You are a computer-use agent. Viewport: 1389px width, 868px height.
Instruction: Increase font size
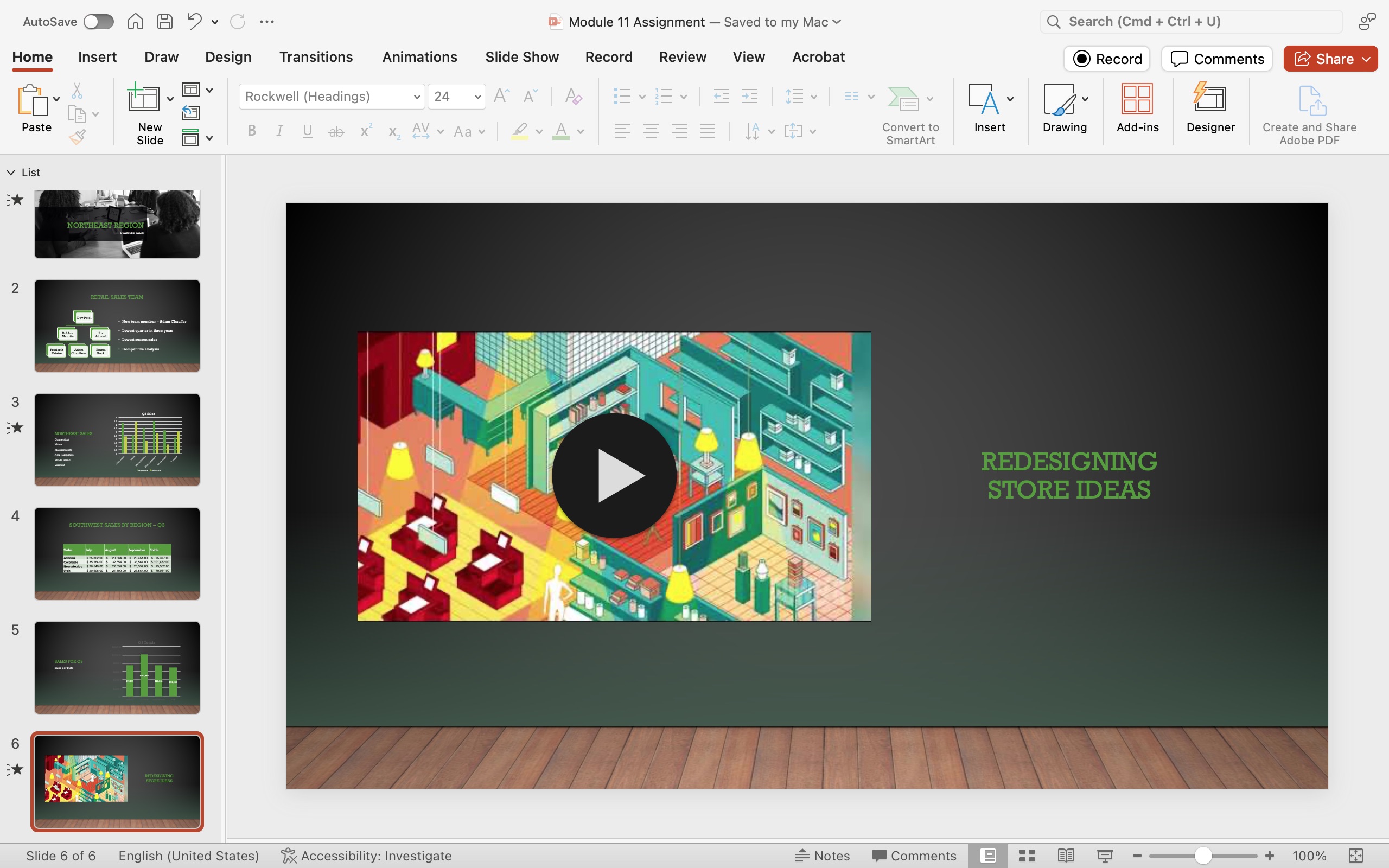[502, 96]
